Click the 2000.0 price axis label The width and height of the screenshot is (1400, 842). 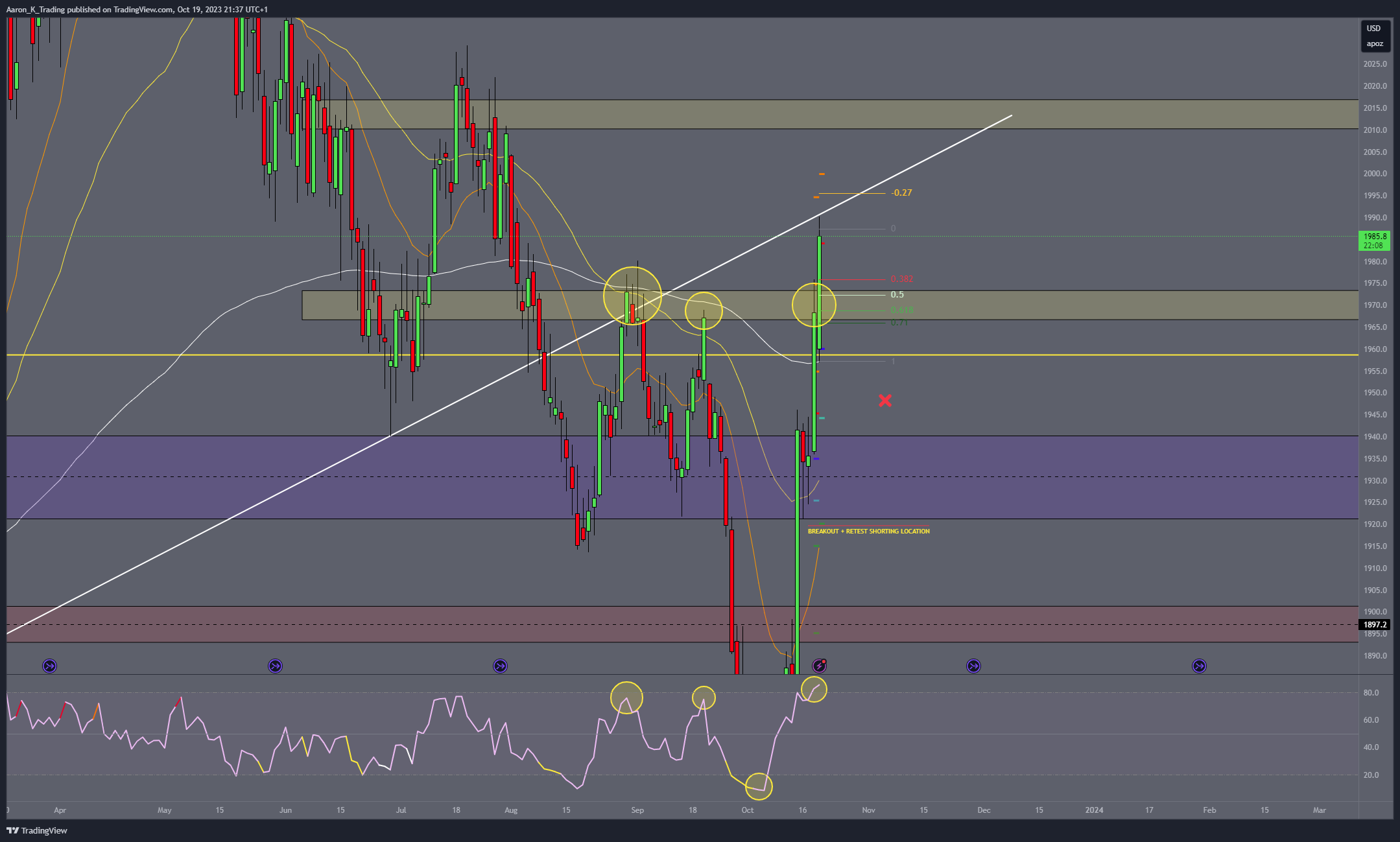pyautogui.click(x=1375, y=174)
